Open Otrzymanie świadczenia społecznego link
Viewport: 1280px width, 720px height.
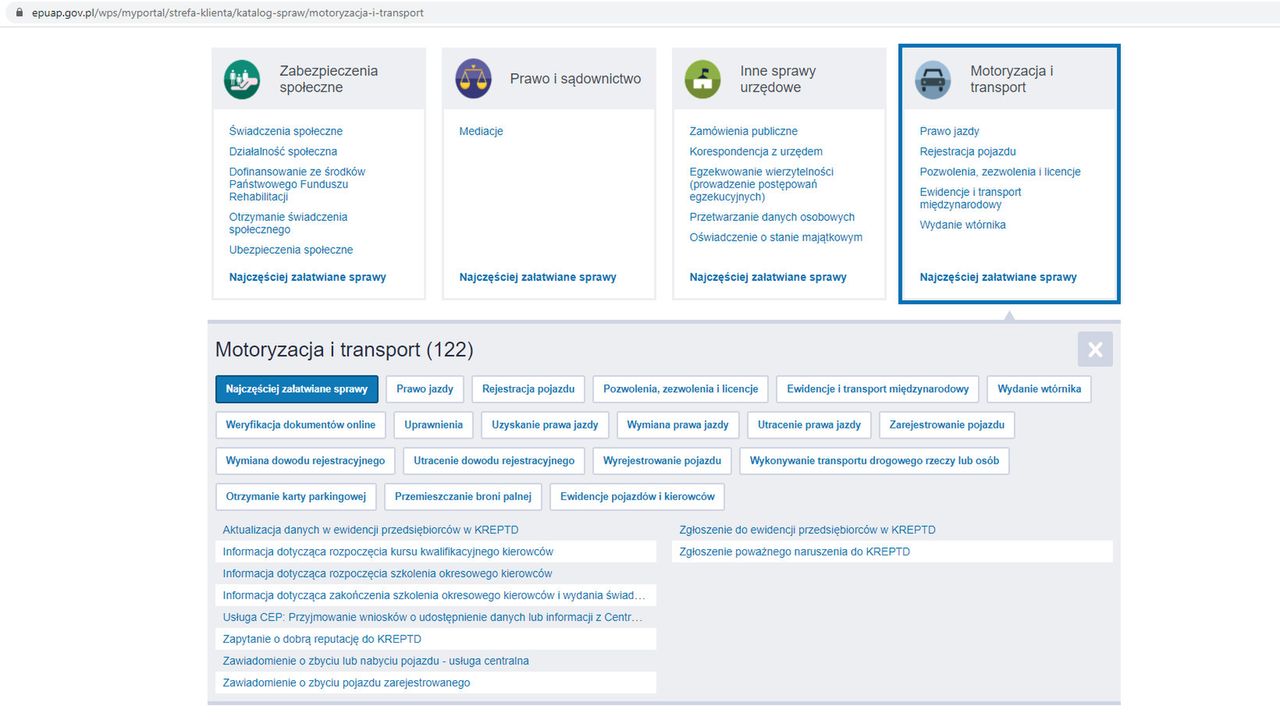[x=288, y=223]
